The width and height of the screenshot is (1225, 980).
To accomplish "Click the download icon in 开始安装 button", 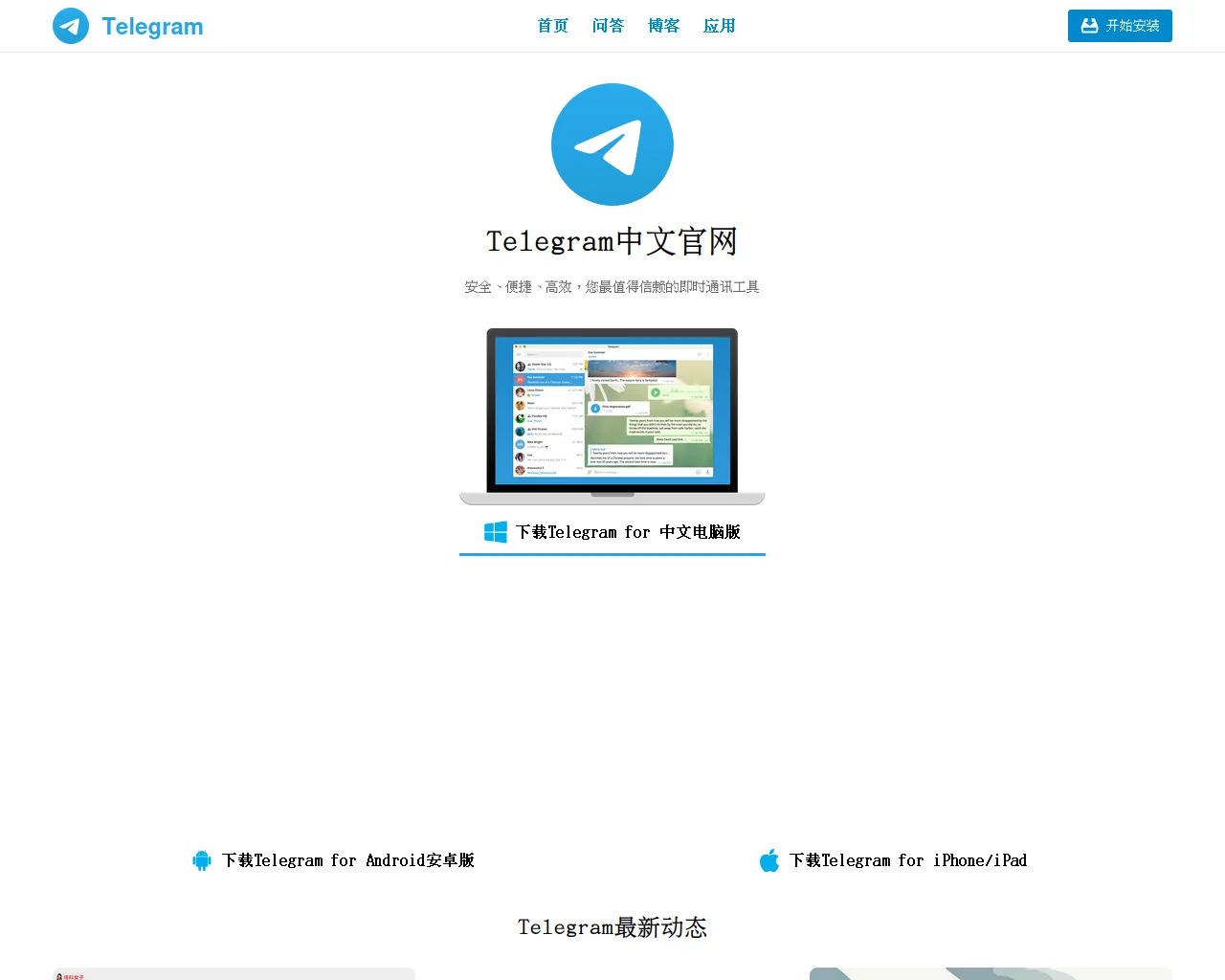I will 1089,26.
